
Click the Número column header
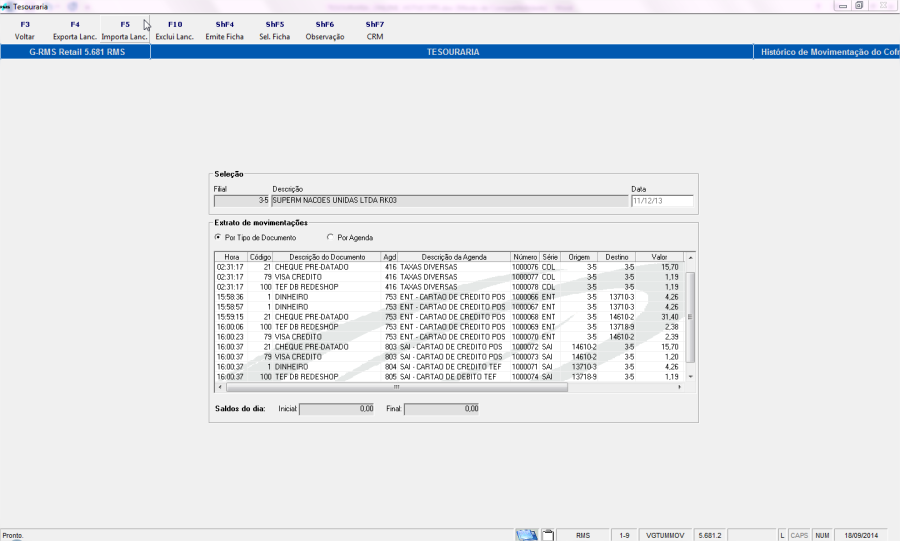[x=525, y=257]
